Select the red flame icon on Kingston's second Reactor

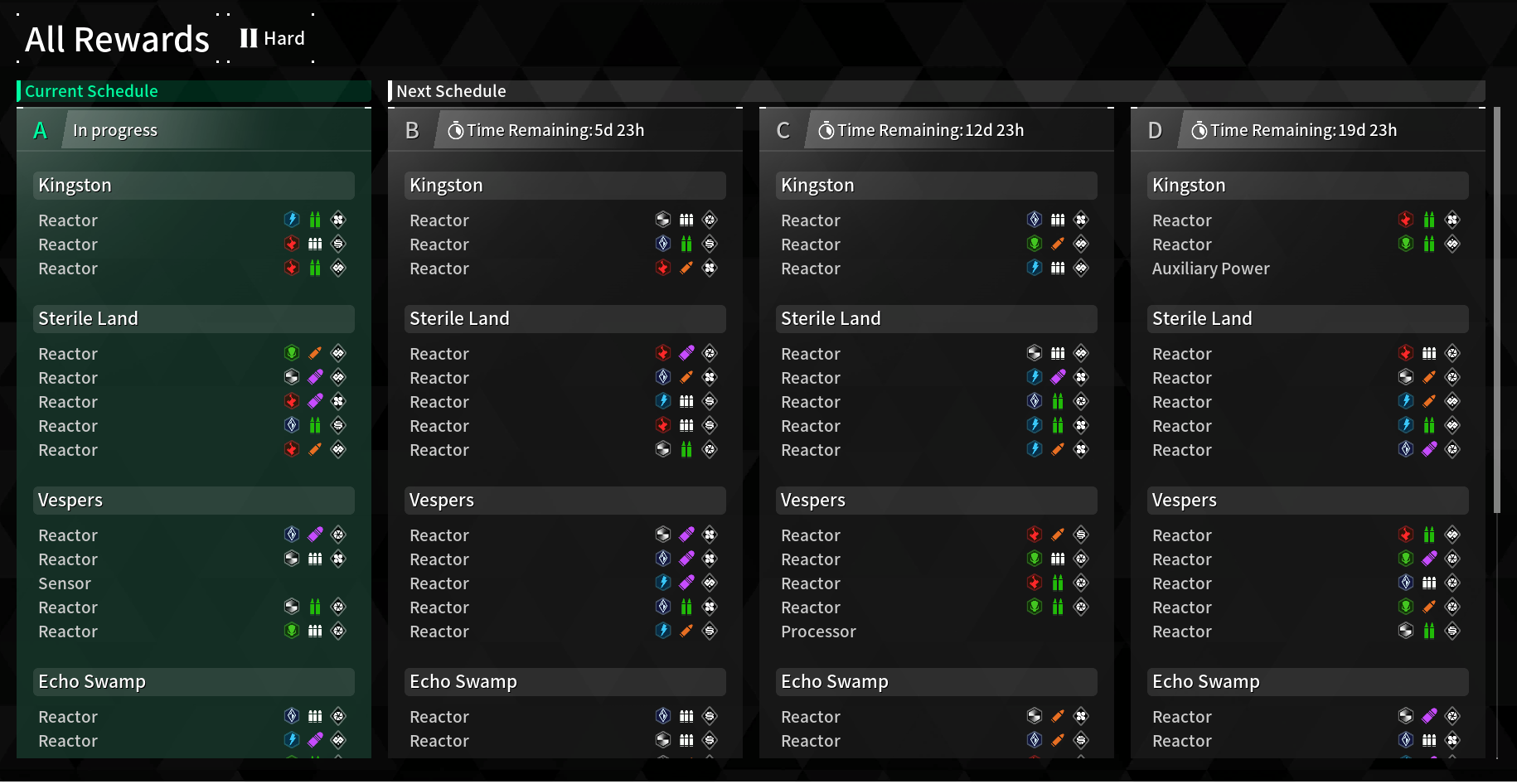291,244
